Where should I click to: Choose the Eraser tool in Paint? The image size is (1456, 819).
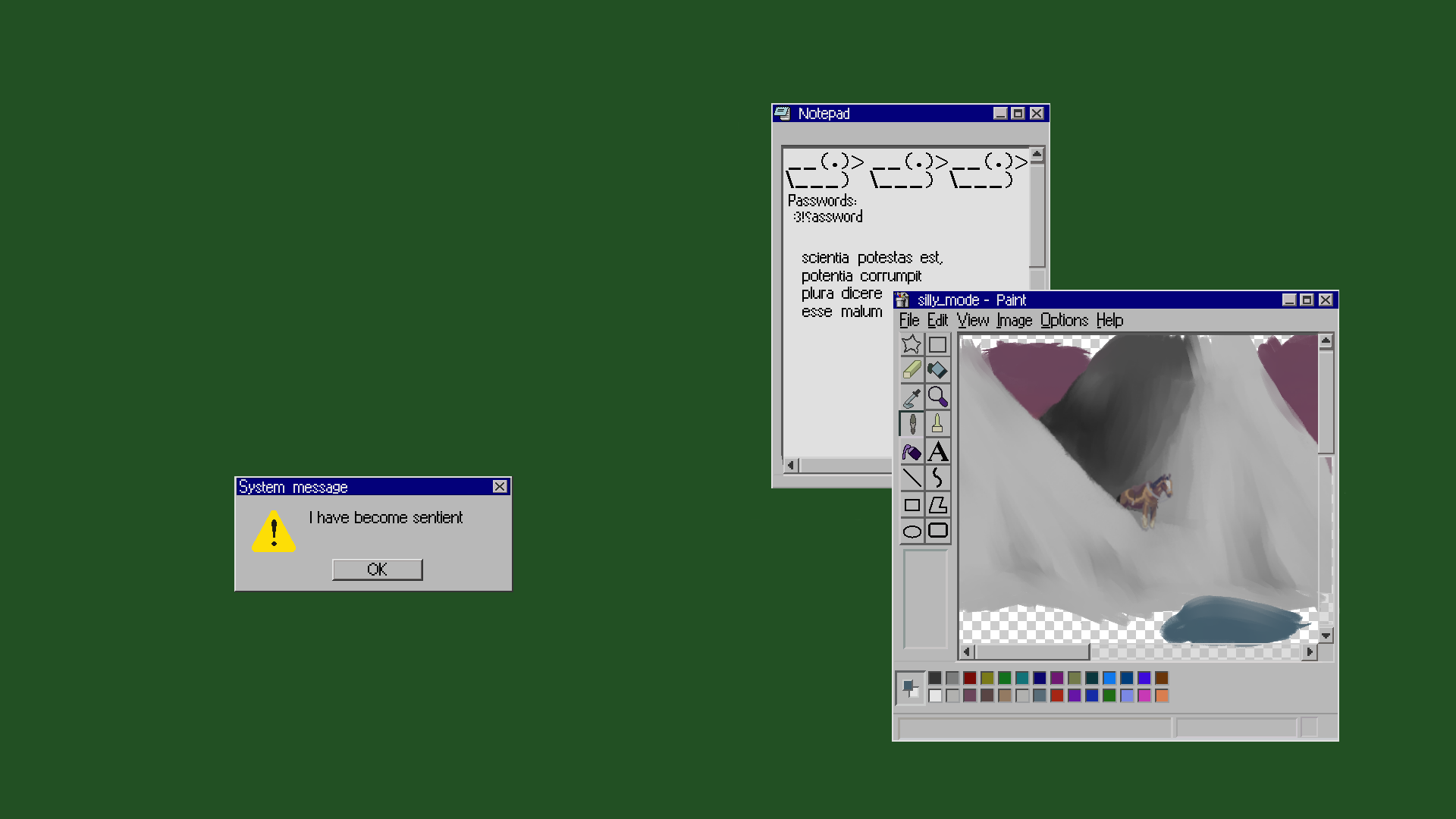click(912, 370)
